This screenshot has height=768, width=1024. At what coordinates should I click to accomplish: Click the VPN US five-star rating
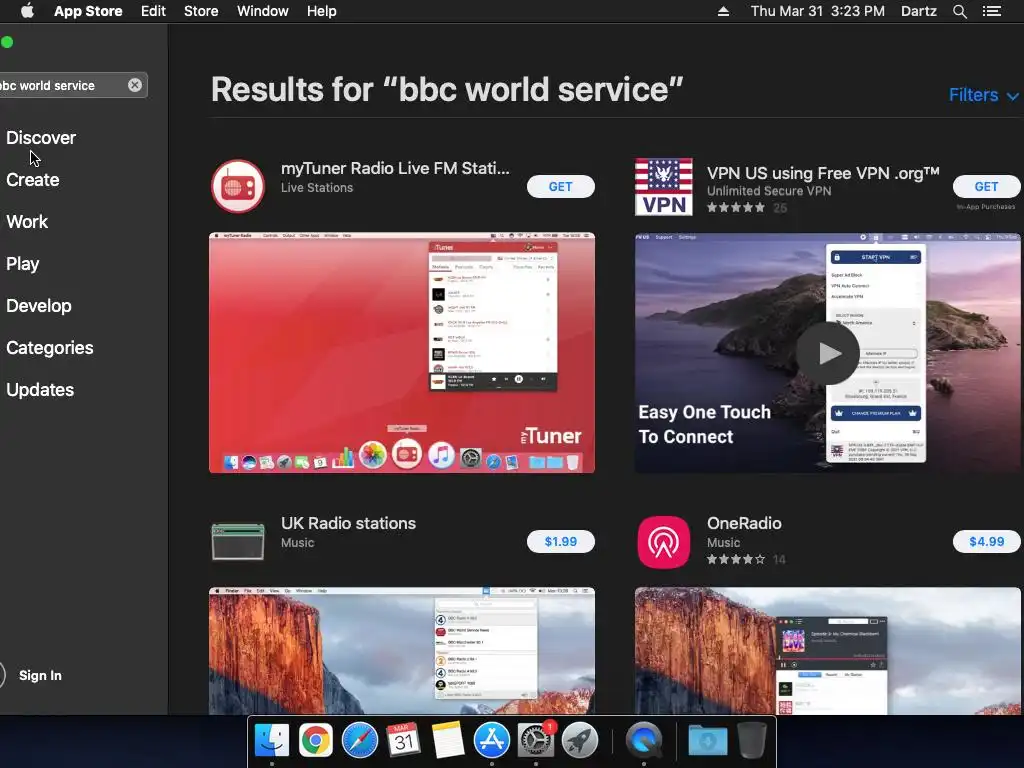pos(736,208)
